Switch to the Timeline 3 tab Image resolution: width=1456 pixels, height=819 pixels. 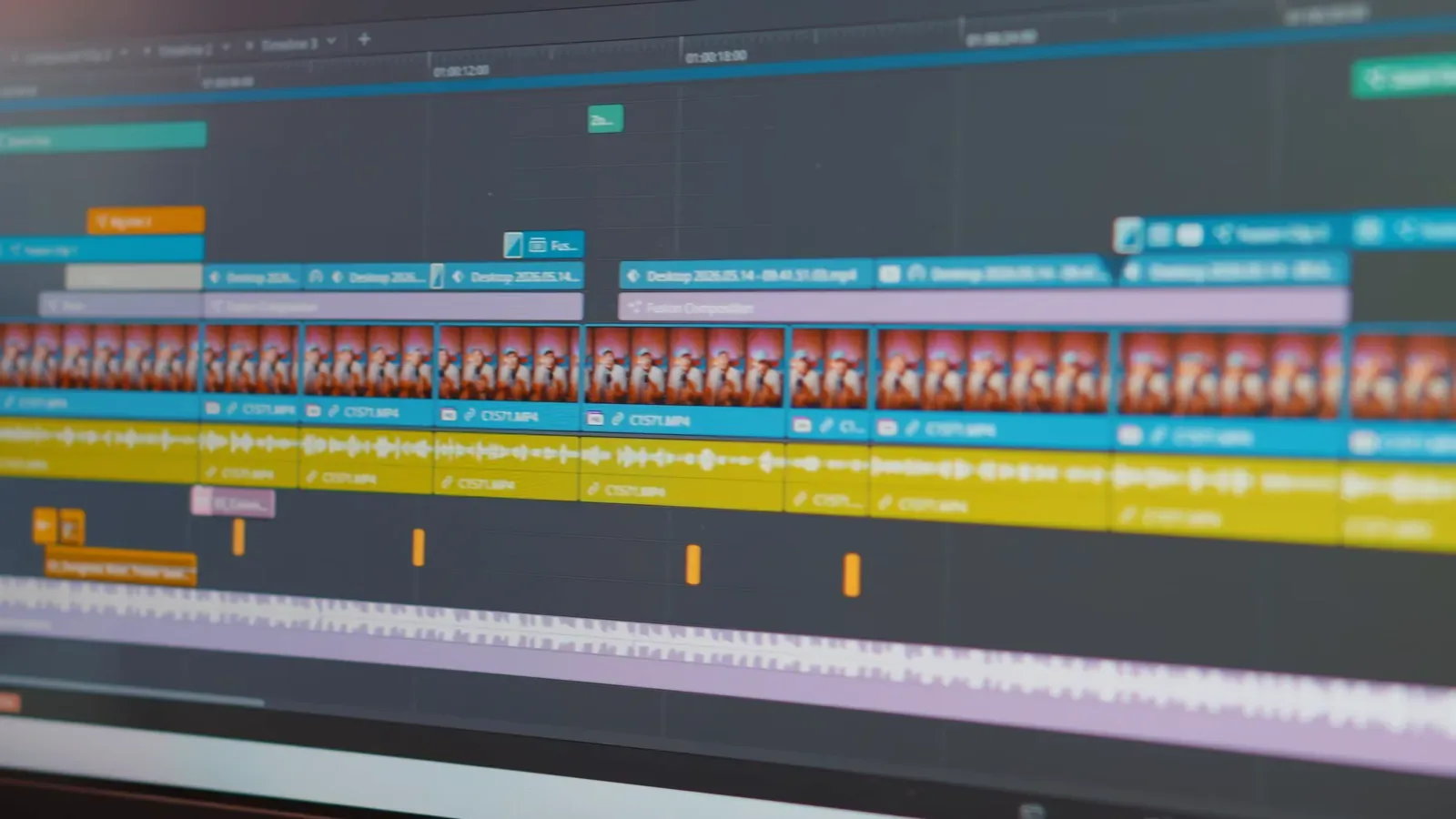[x=289, y=44]
